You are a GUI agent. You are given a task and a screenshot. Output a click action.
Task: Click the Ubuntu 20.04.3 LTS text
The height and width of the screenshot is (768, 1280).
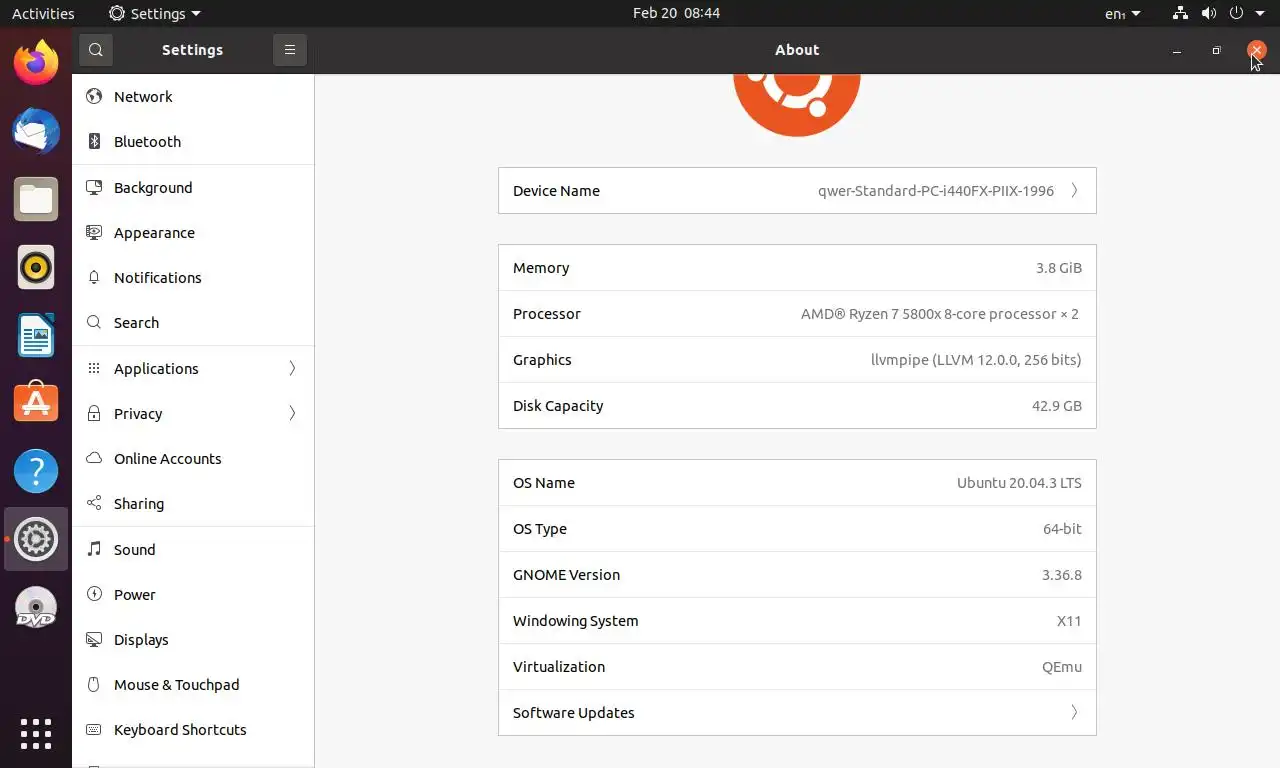1019,483
